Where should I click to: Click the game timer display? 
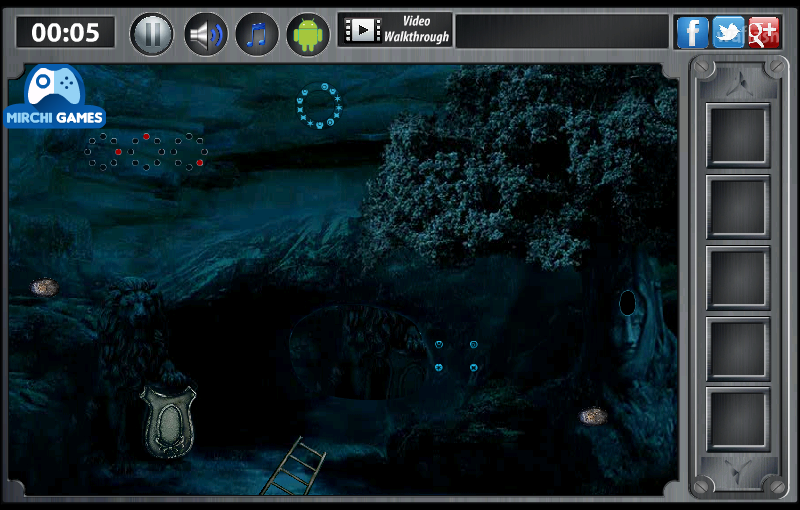tap(65, 33)
